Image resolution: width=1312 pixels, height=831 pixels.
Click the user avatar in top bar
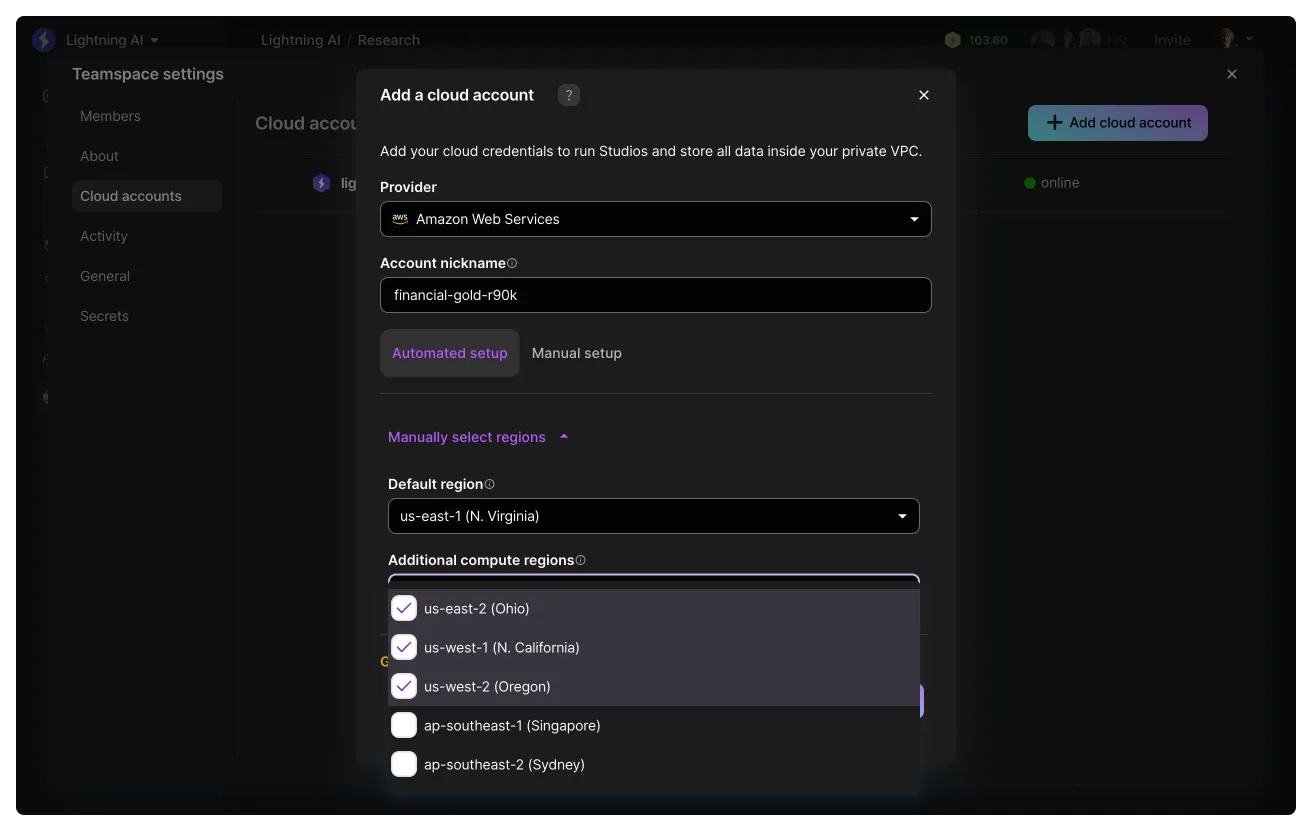point(1228,40)
